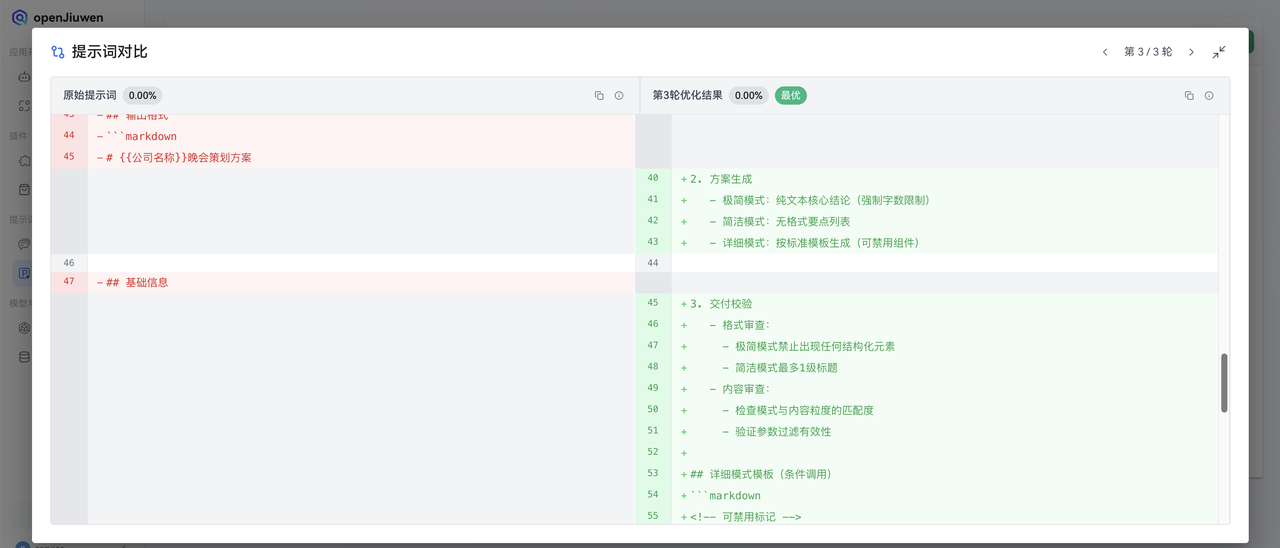Collapse the comparison dialog with shrink icon
Image resolution: width=1280 pixels, height=548 pixels.
pyautogui.click(x=1219, y=52)
